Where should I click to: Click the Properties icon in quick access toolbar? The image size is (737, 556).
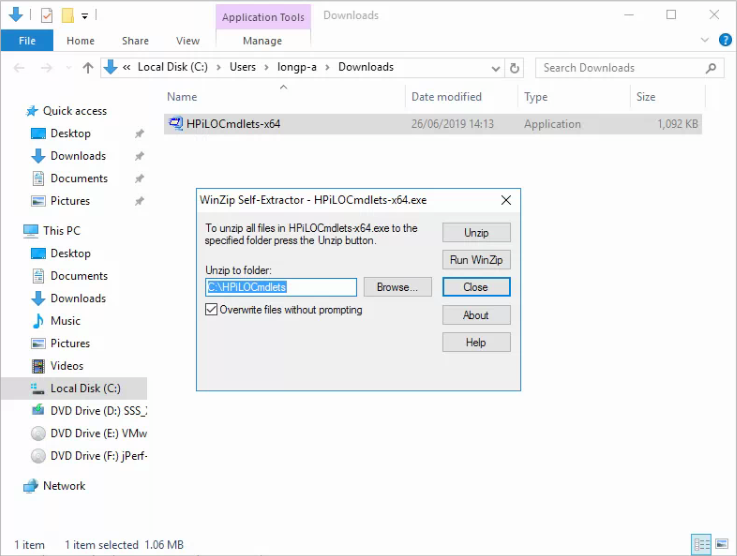click(47, 16)
